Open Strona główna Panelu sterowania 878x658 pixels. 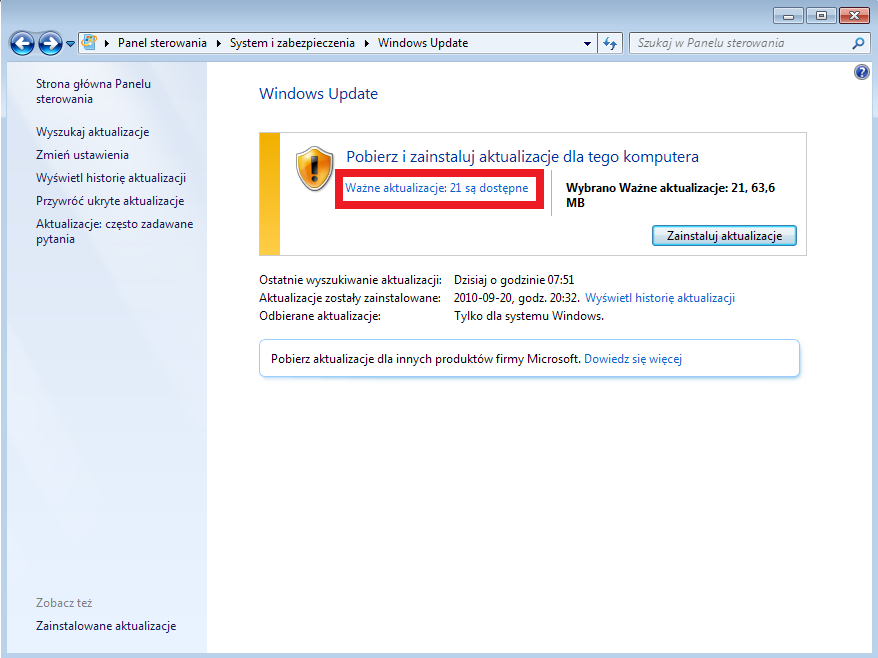tap(94, 91)
